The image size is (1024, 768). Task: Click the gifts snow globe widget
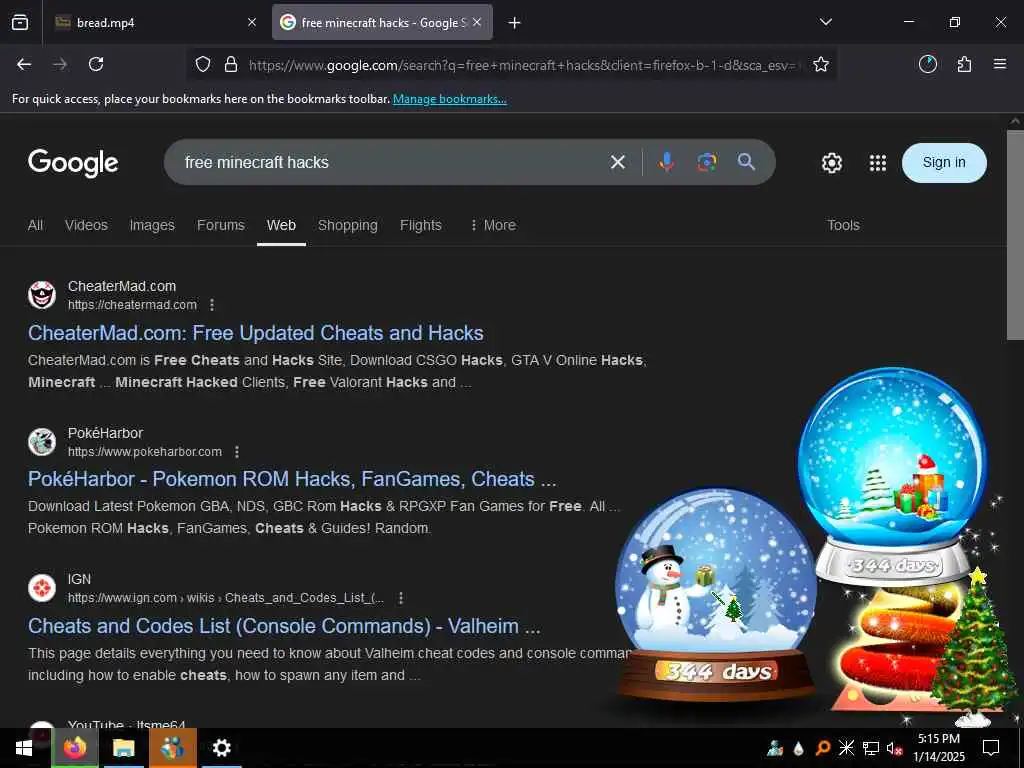click(893, 475)
